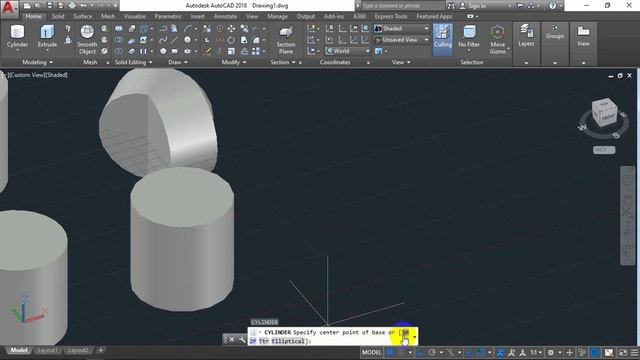Switch to the Solid ribbon tab
Viewport: 640px width, 360px height.
tap(58, 16)
